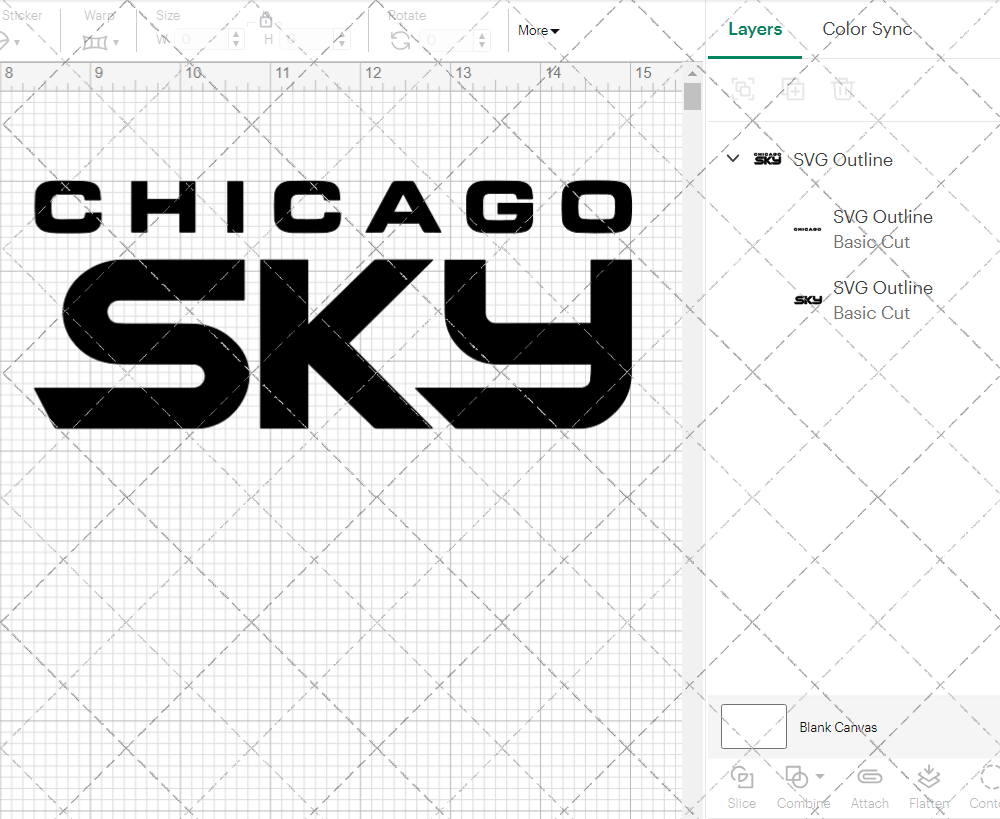Screen dimensions: 1000x819
Task: Toggle the size lock proportions icon
Action: pyautogui.click(x=266, y=19)
